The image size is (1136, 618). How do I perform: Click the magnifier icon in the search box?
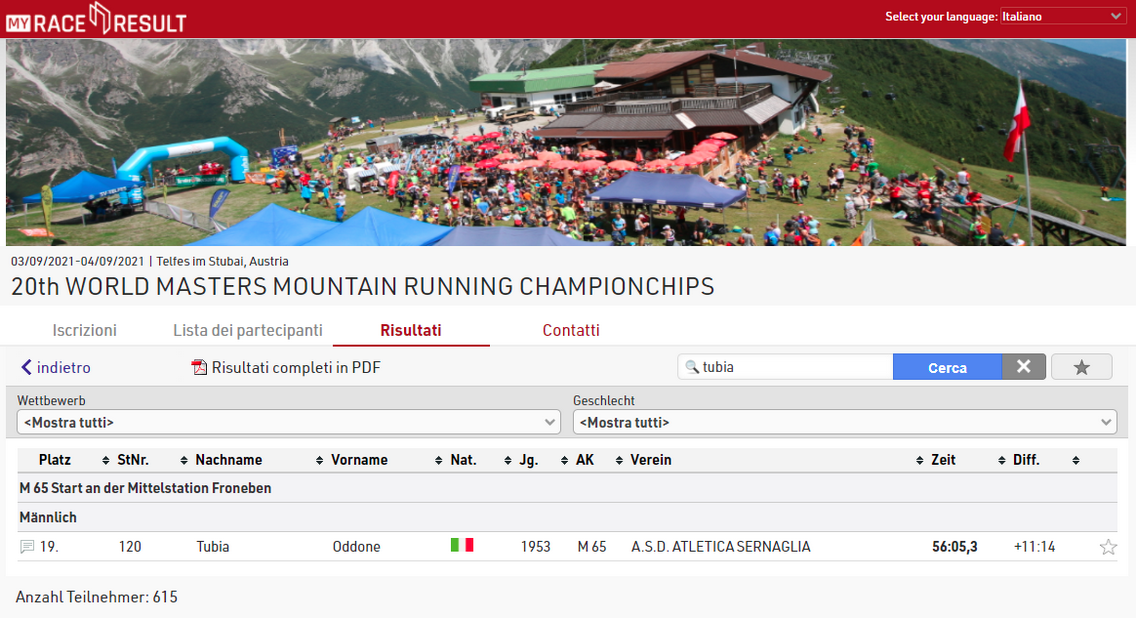pos(692,367)
